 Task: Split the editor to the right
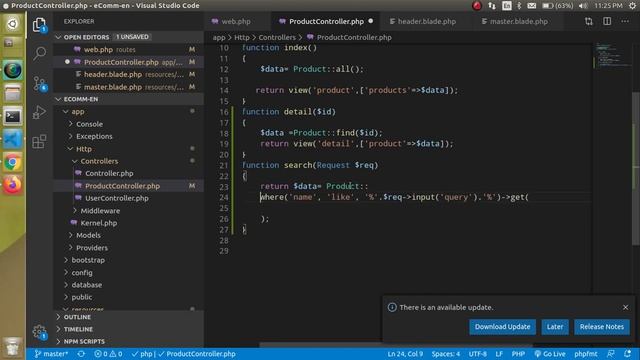[x=607, y=21]
